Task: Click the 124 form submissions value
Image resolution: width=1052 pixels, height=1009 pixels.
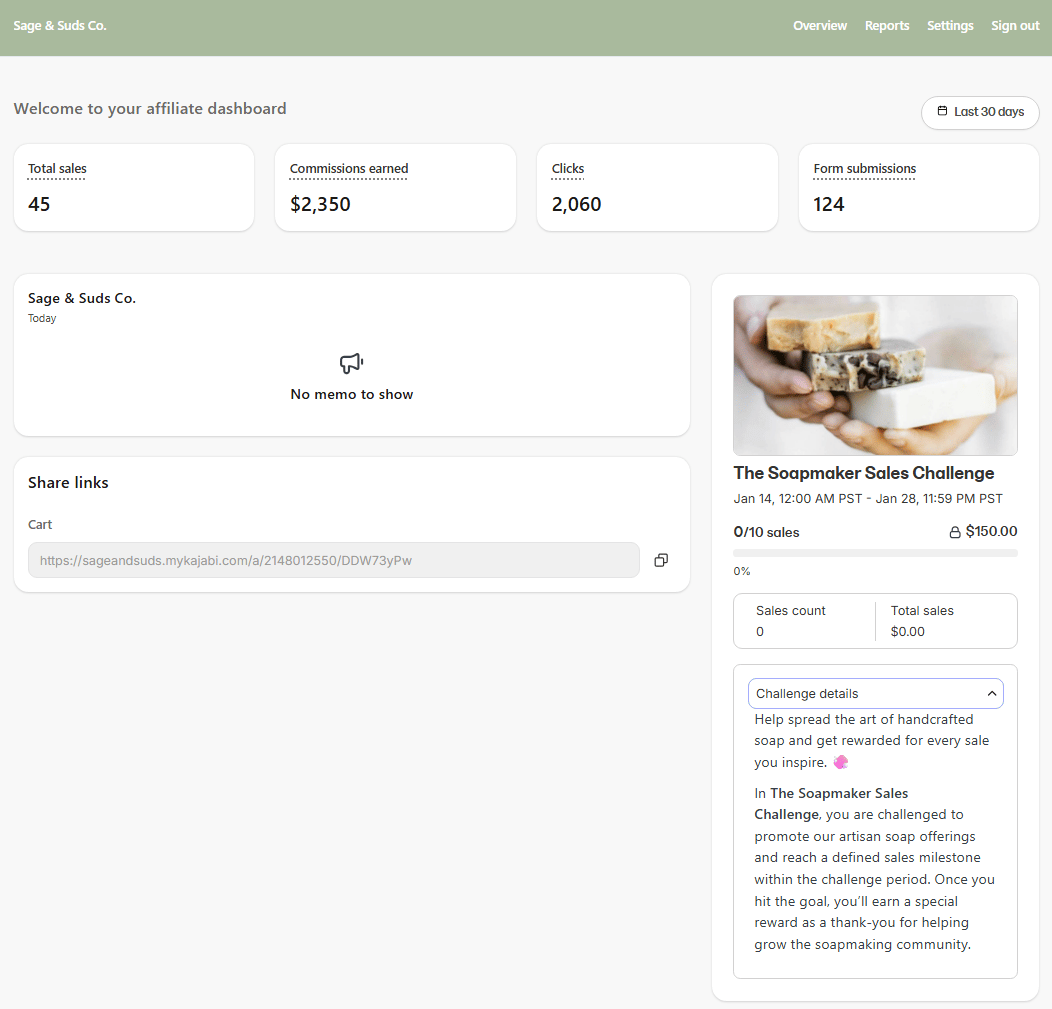Action: point(829,204)
